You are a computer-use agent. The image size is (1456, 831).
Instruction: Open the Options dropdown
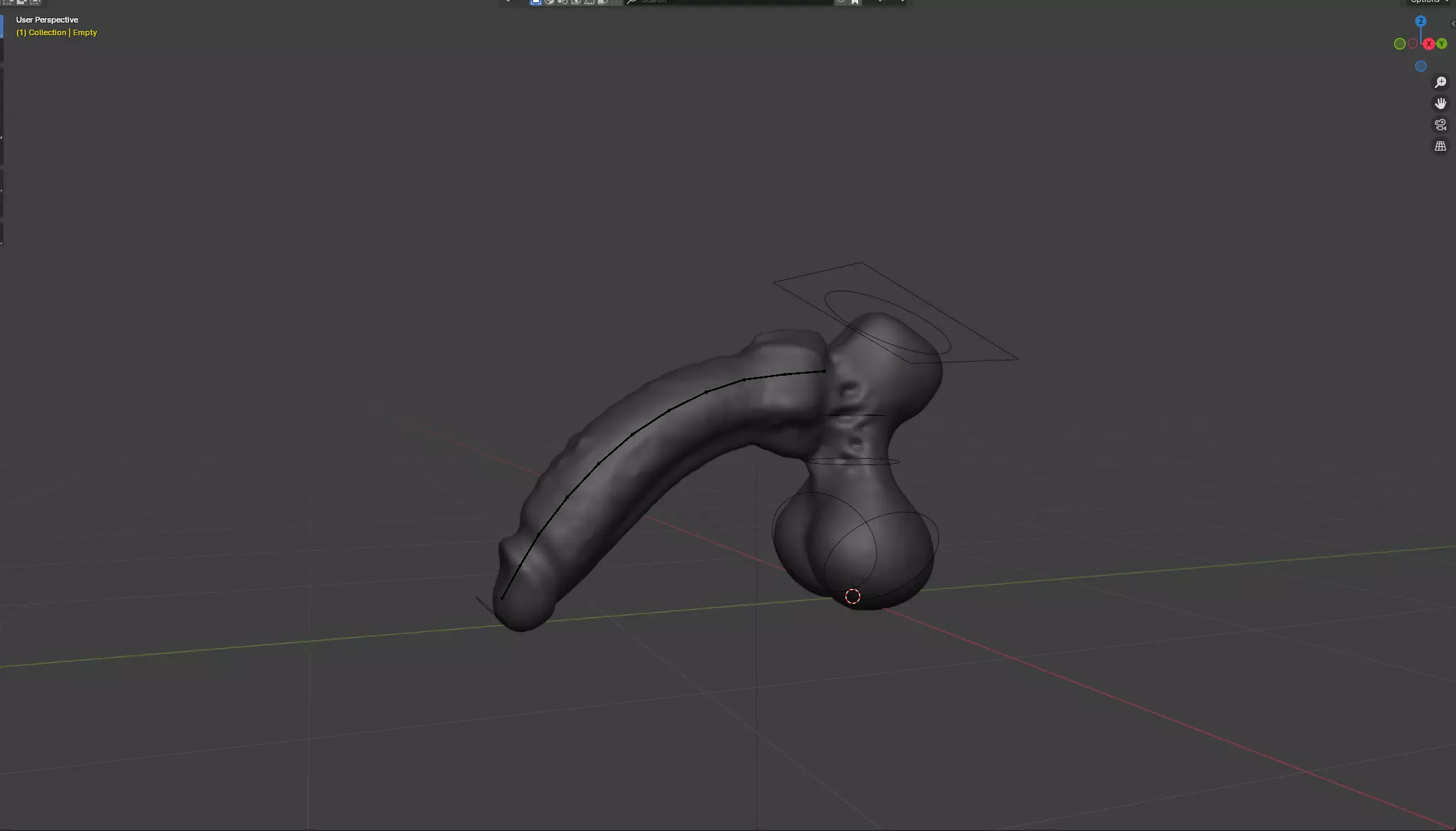pyautogui.click(x=1429, y=1)
